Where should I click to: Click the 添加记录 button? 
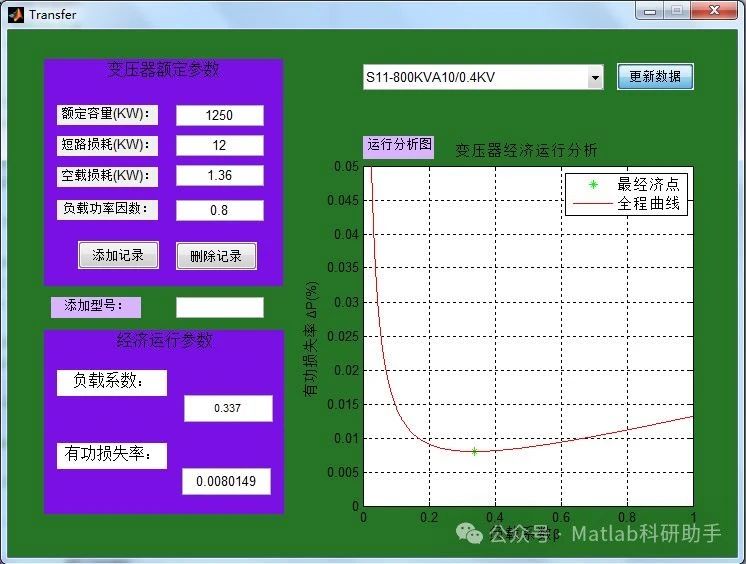pyautogui.click(x=118, y=256)
